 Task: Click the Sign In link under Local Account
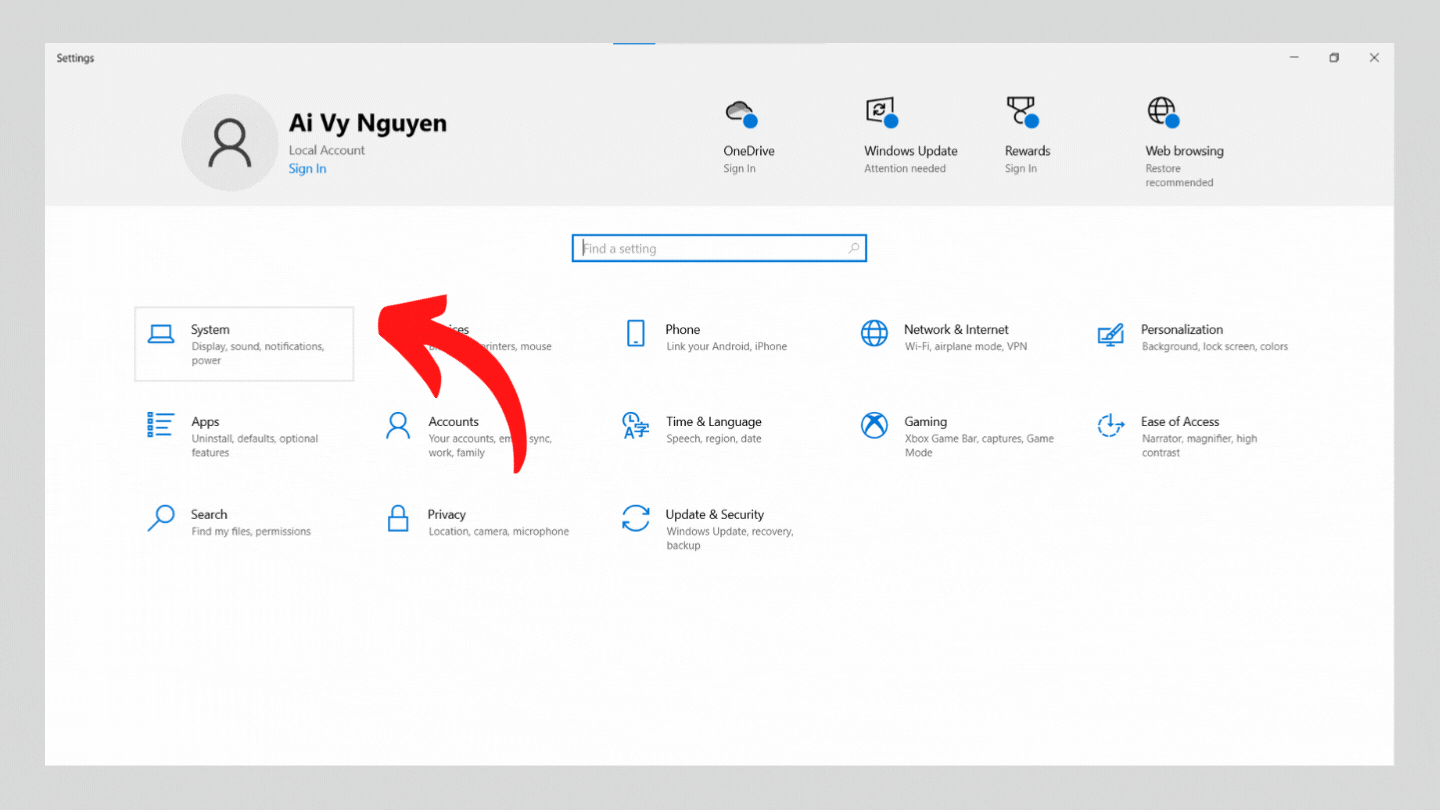click(307, 169)
